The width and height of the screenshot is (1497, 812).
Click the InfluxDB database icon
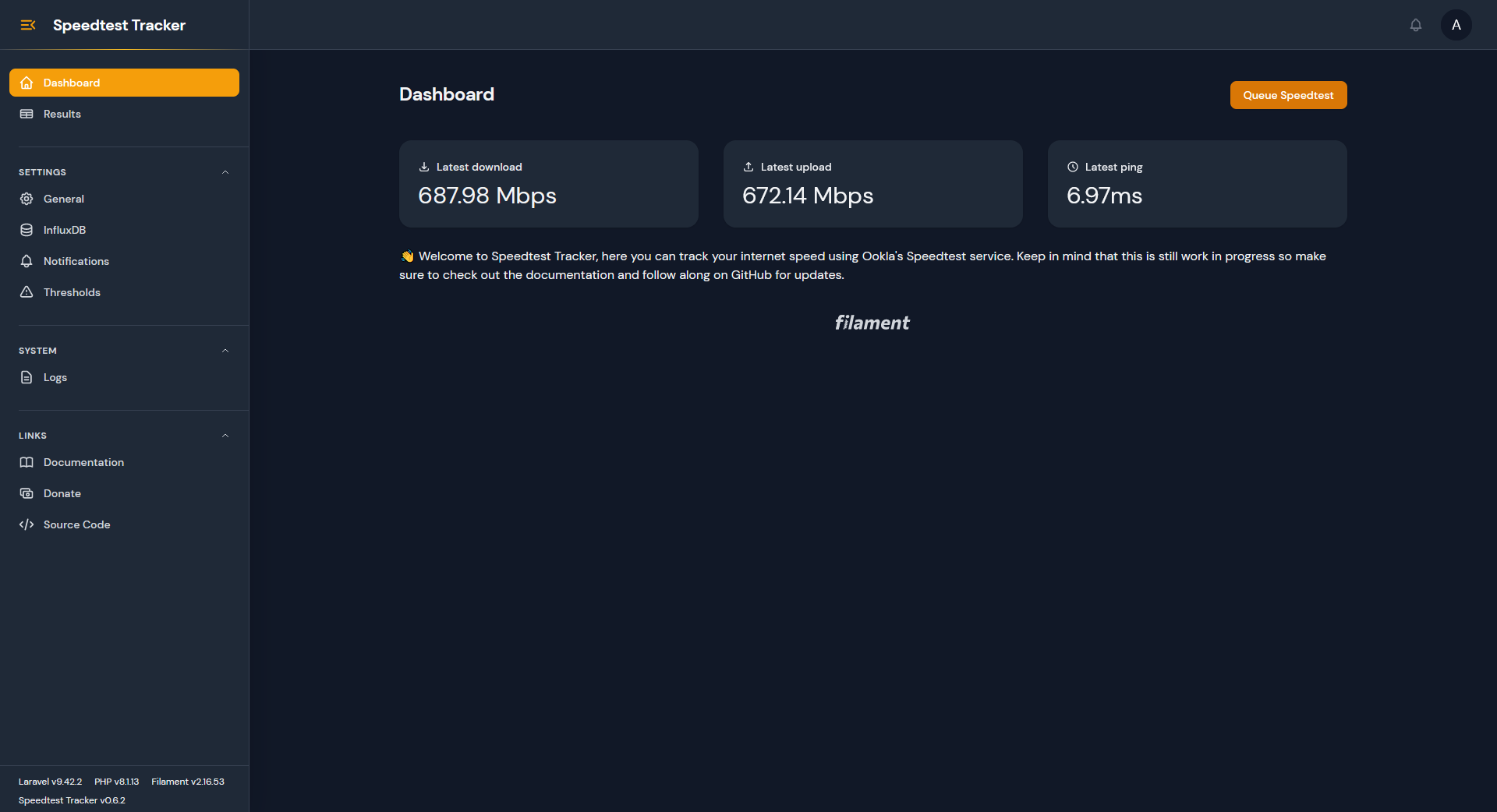click(27, 230)
